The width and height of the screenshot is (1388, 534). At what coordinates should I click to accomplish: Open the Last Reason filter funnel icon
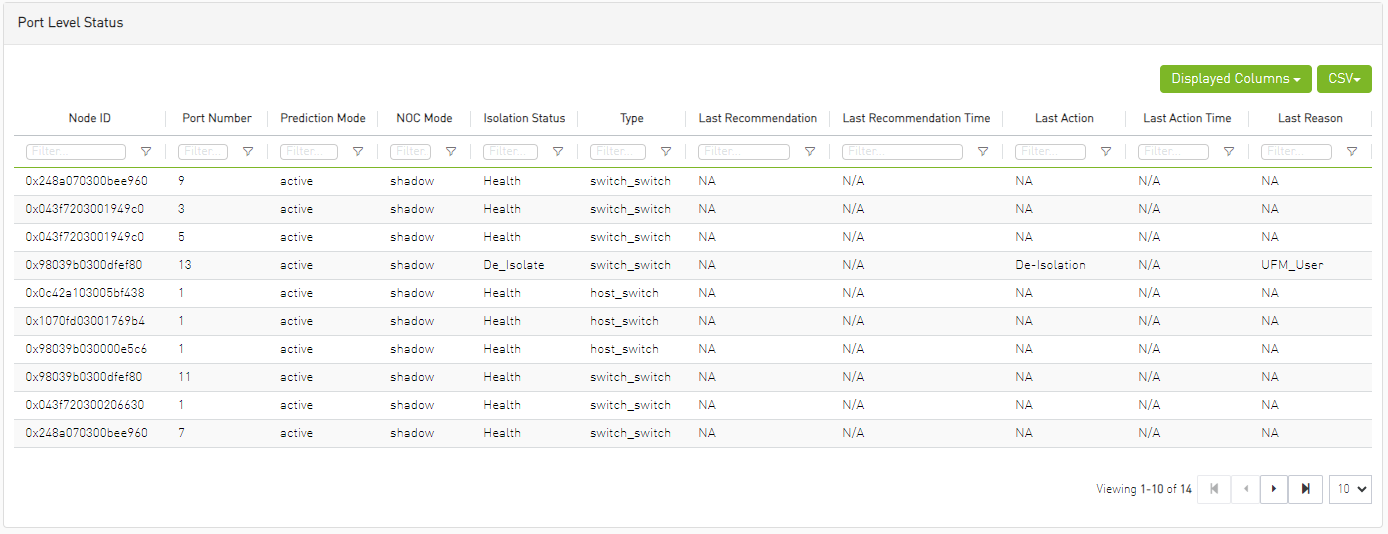(x=1352, y=152)
